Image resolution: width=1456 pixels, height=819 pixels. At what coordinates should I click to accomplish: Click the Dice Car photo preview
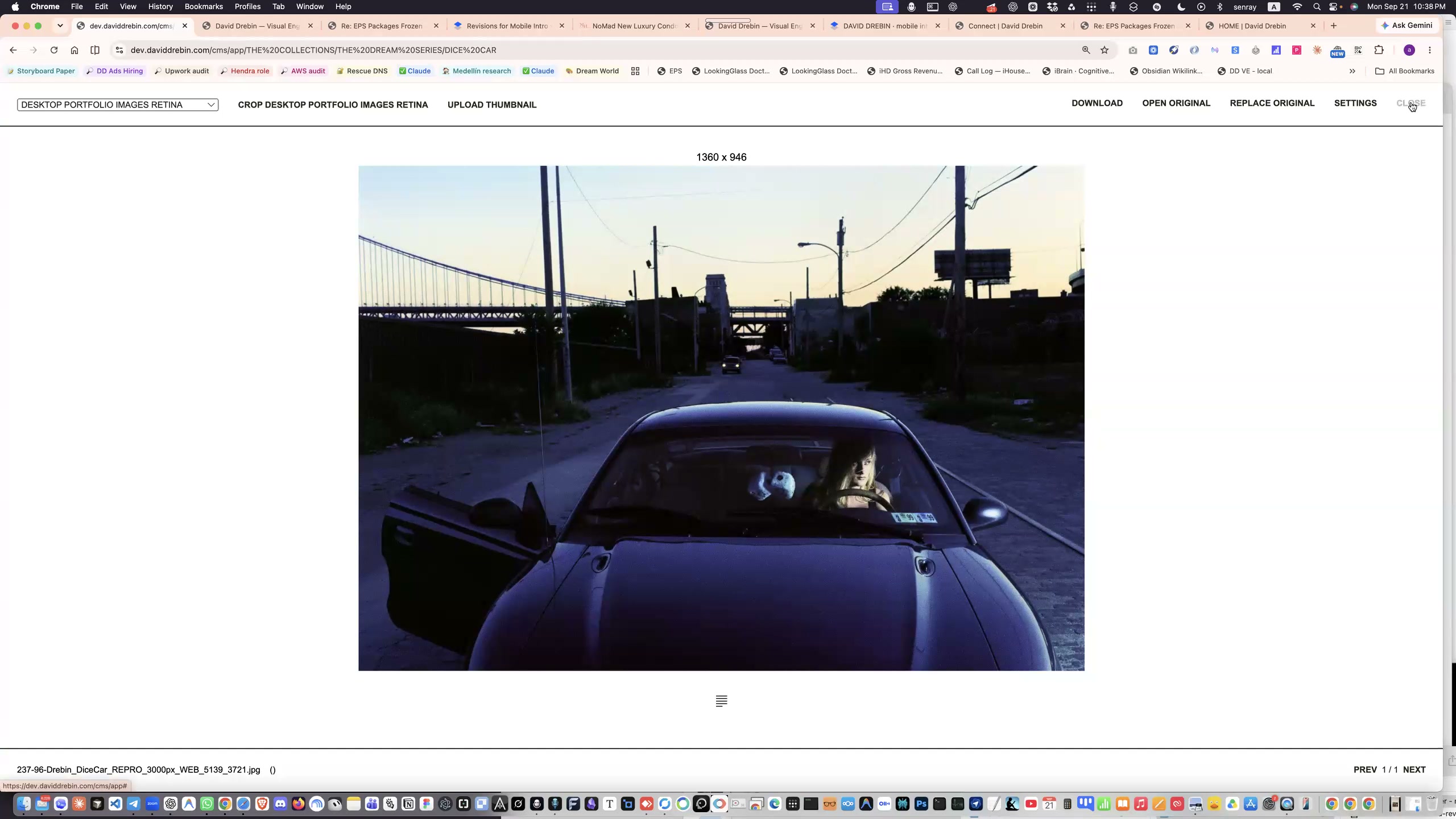coord(721,418)
